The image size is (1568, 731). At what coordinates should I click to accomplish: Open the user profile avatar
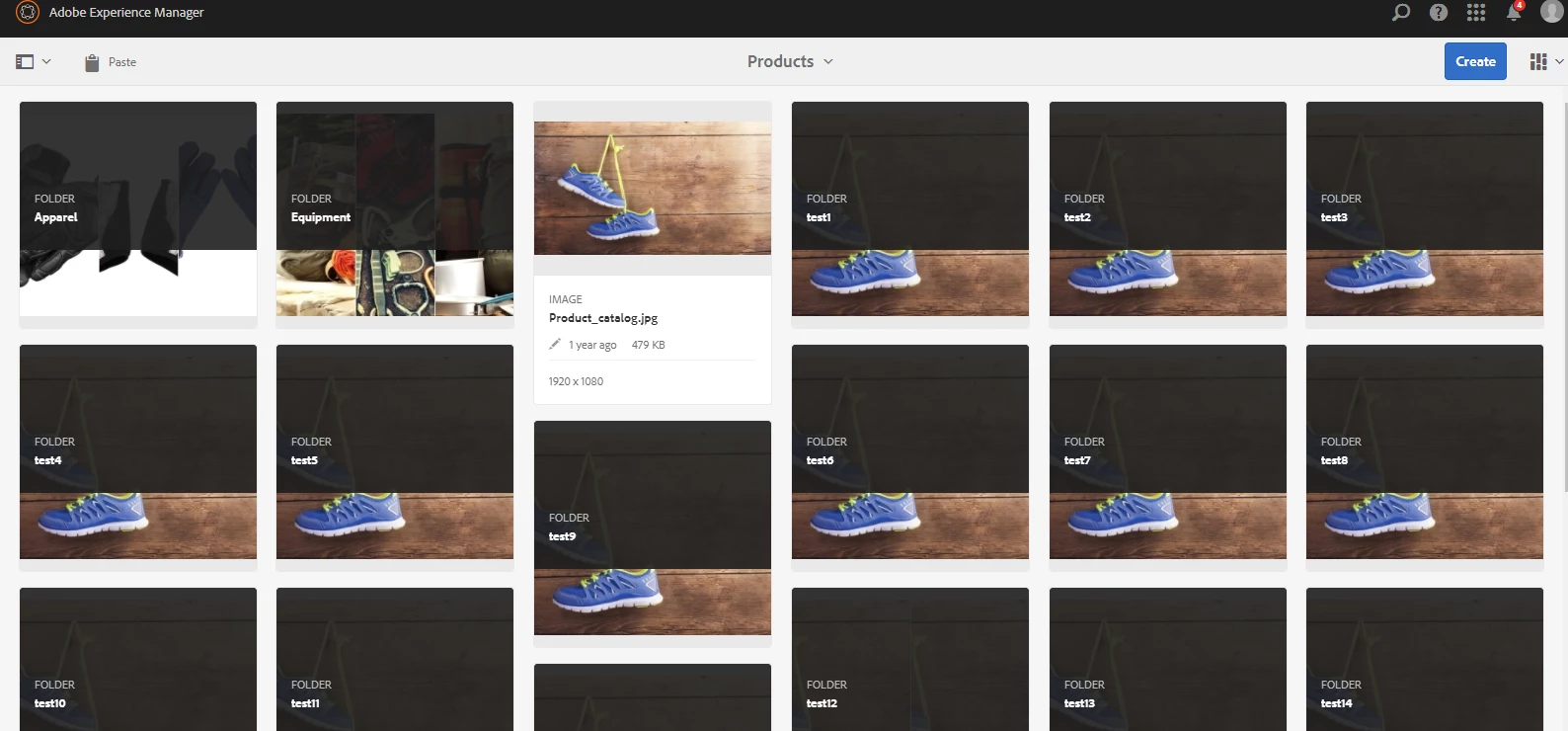[x=1552, y=11]
